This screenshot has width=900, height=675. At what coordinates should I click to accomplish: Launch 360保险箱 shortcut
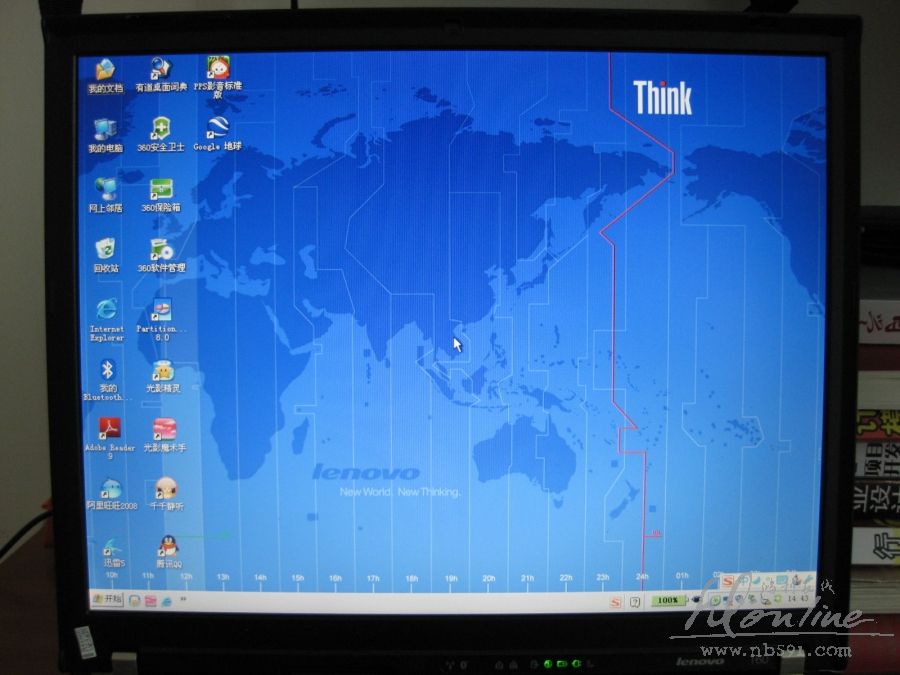(x=161, y=195)
